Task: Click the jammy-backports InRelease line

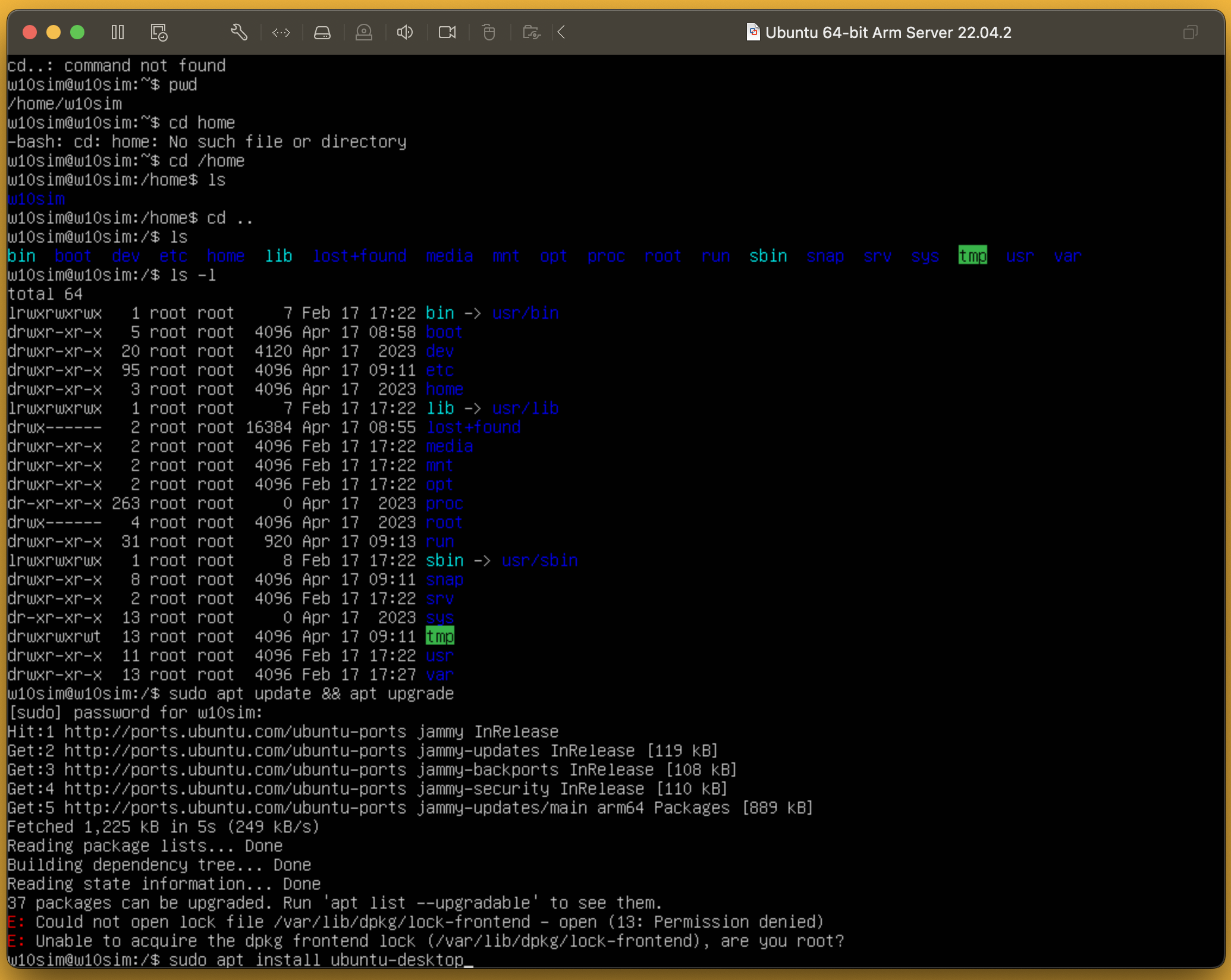Action: (372, 769)
